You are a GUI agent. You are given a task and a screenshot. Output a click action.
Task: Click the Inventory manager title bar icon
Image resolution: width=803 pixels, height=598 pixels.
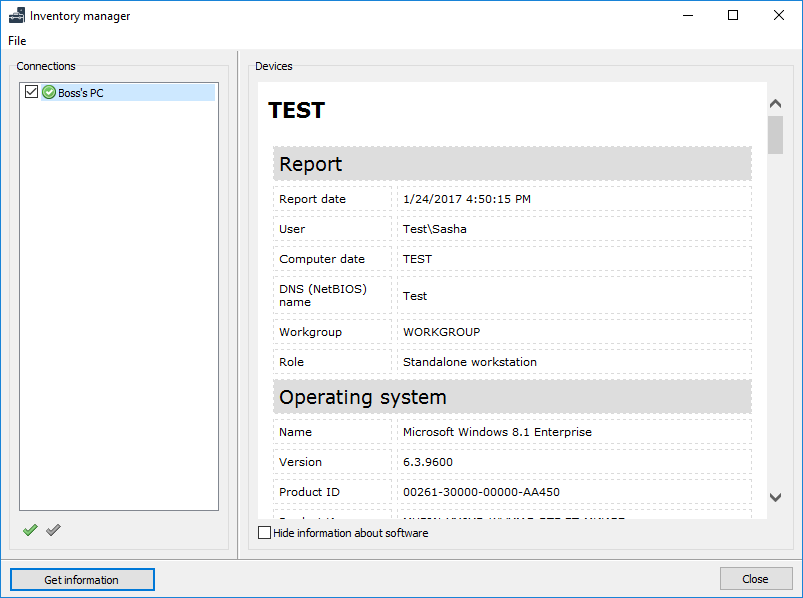point(16,16)
